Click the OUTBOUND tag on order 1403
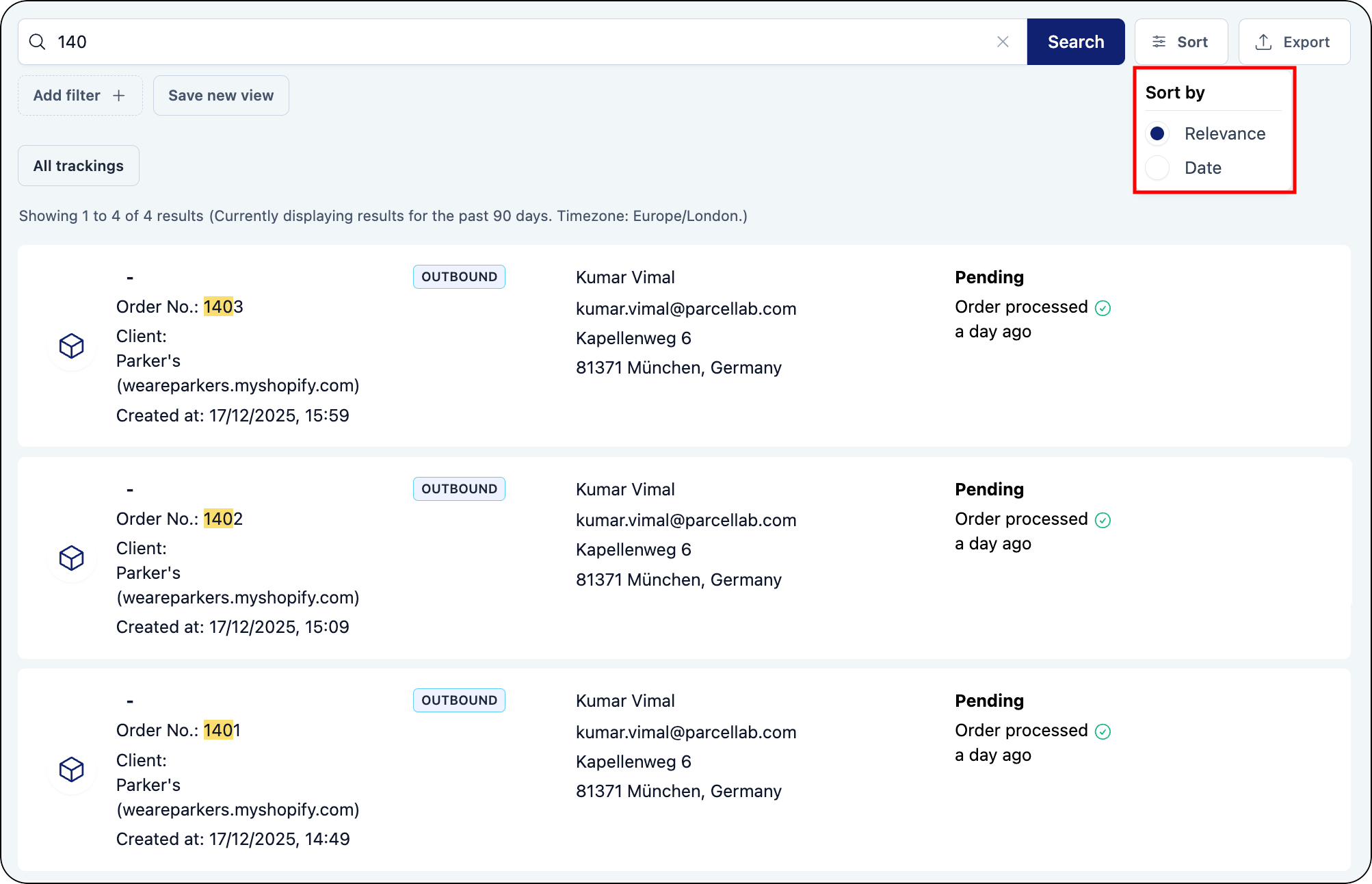This screenshot has height=884, width=1372. tap(459, 276)
